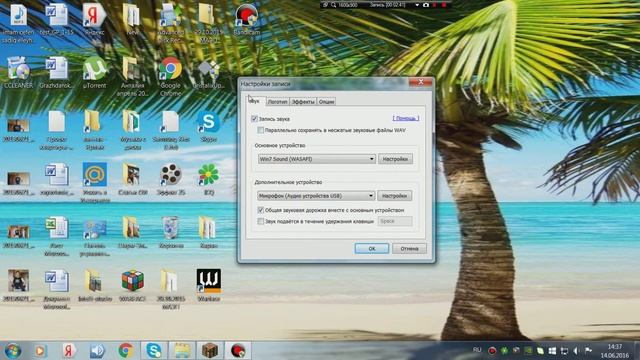Open the clock showing 14:37
This screenshot has width=640, height=360.
[x=615, y=351]
